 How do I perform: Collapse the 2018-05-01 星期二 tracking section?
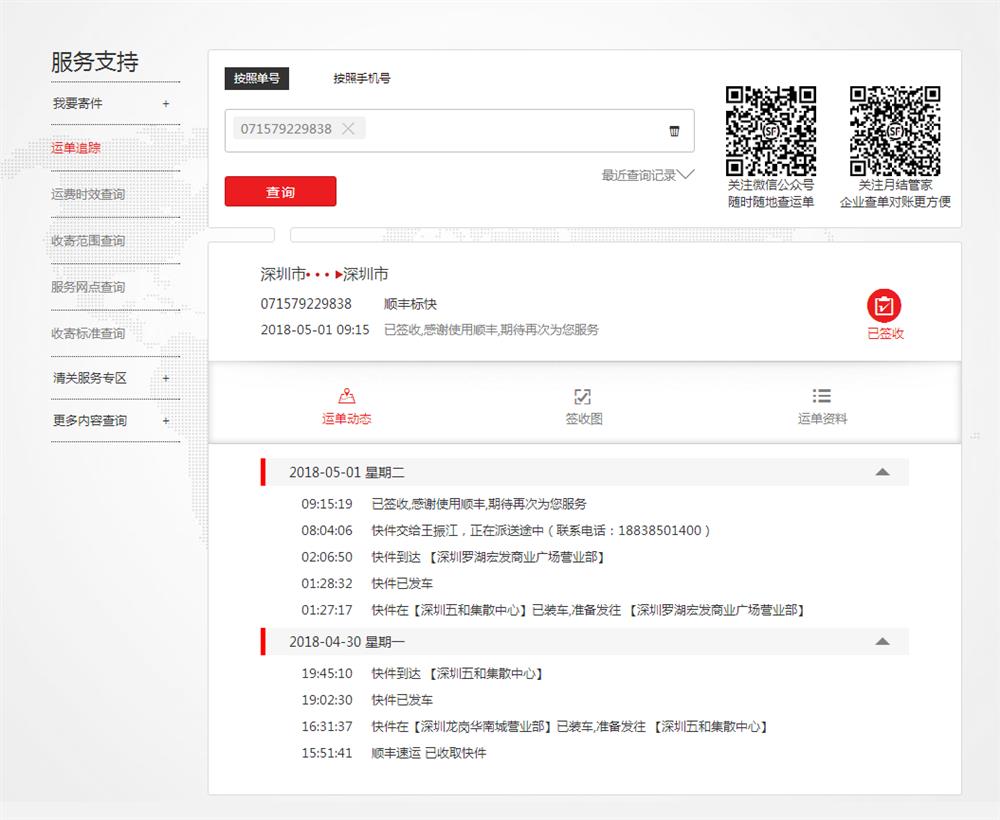point(883,472)
